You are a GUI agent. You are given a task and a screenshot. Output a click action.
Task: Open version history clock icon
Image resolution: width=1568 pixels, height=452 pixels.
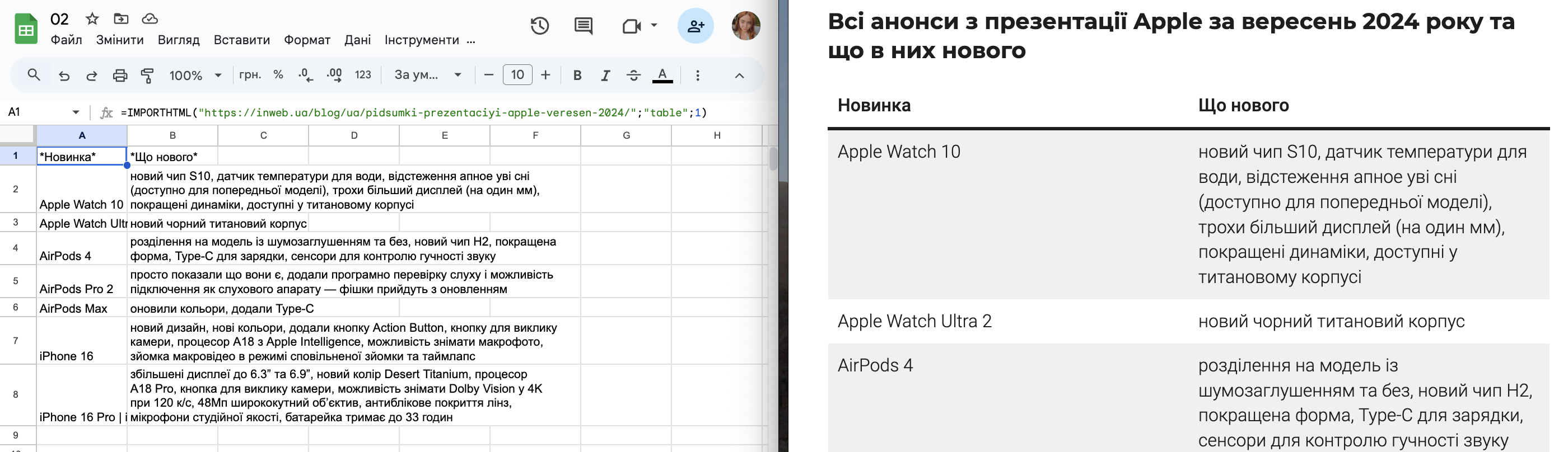click(539, 26)
